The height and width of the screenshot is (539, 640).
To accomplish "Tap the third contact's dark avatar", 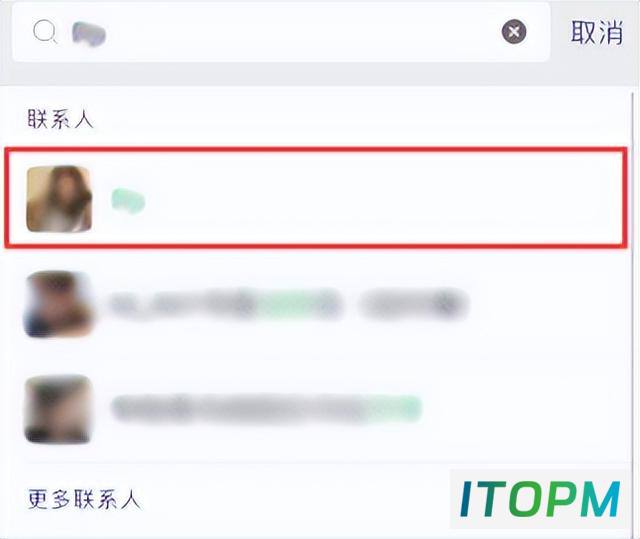I will (58, 409).
